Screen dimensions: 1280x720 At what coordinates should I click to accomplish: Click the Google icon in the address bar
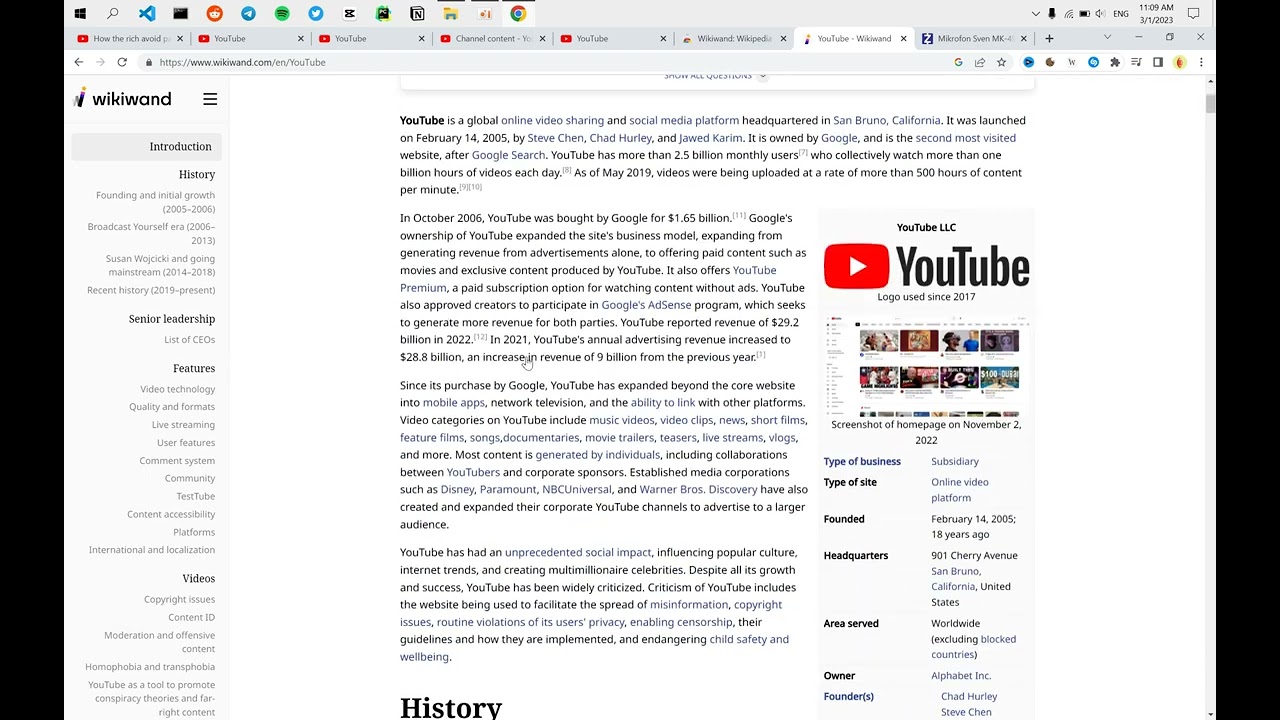pos(958,62)
